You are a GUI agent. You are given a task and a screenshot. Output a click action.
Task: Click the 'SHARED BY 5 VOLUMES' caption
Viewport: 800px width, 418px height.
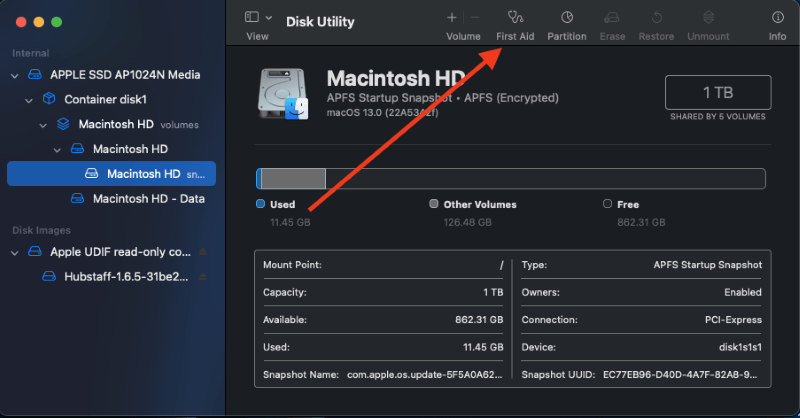click(718, 116)
